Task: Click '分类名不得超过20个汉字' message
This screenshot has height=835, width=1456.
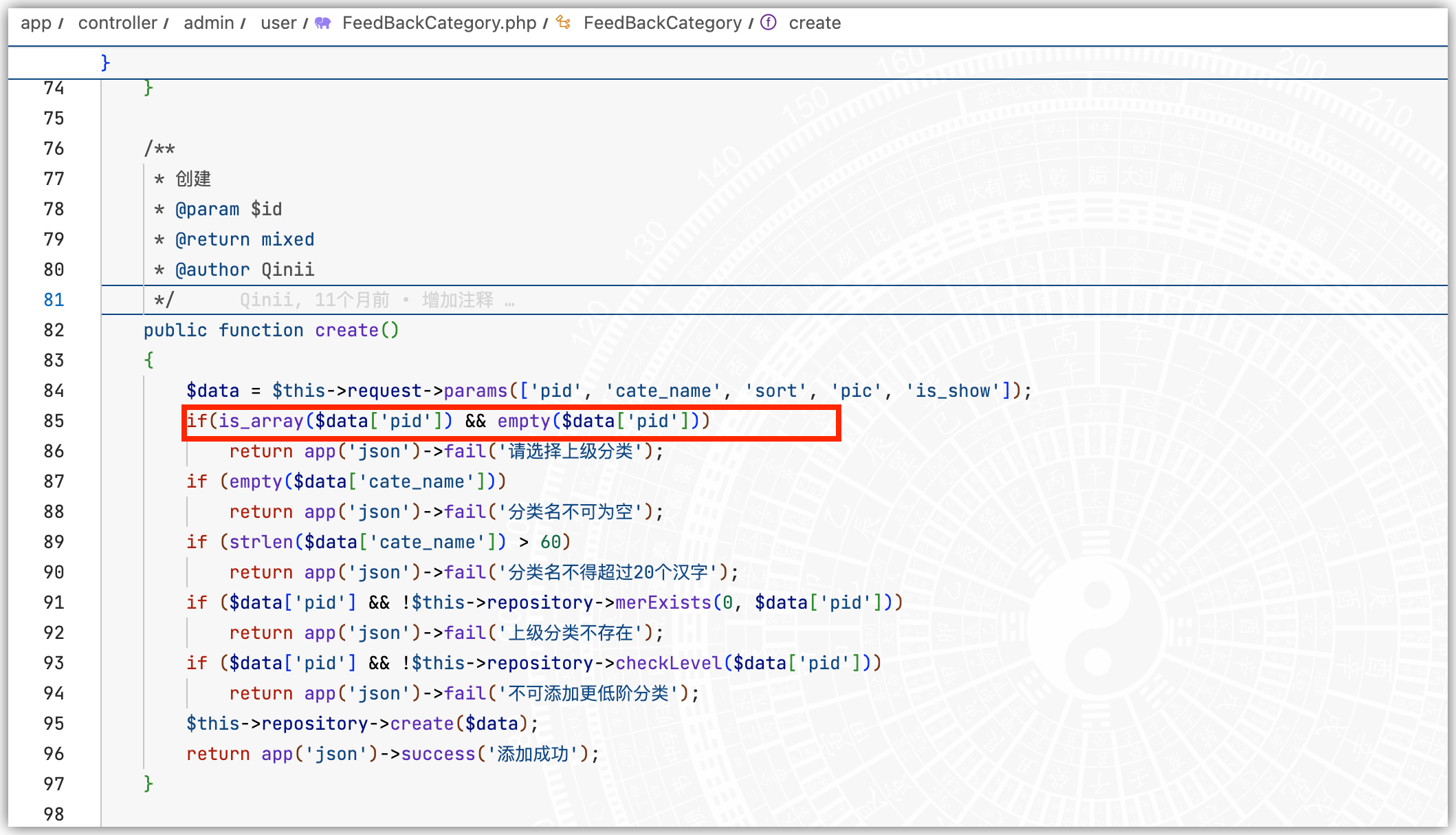Action: pyautogui.click(x=608, y=572)
